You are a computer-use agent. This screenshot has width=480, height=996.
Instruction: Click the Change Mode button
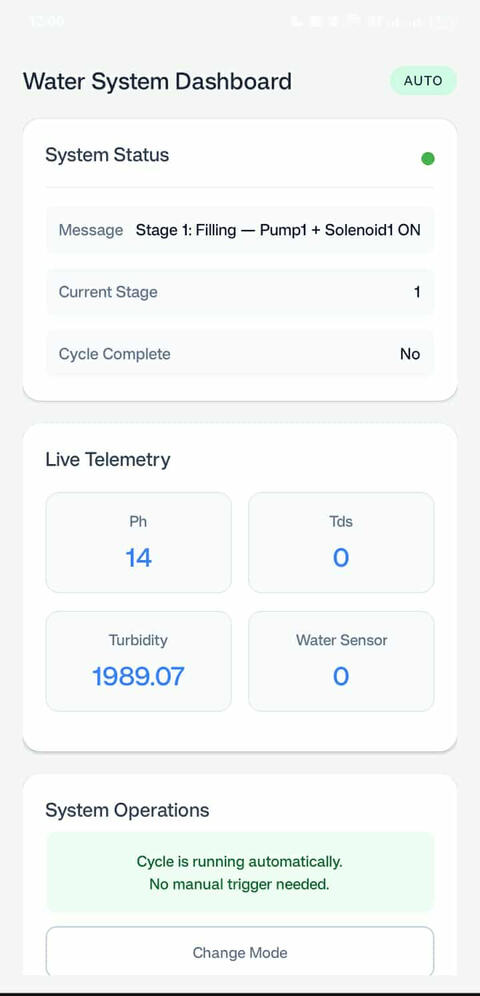click(240, 952)
